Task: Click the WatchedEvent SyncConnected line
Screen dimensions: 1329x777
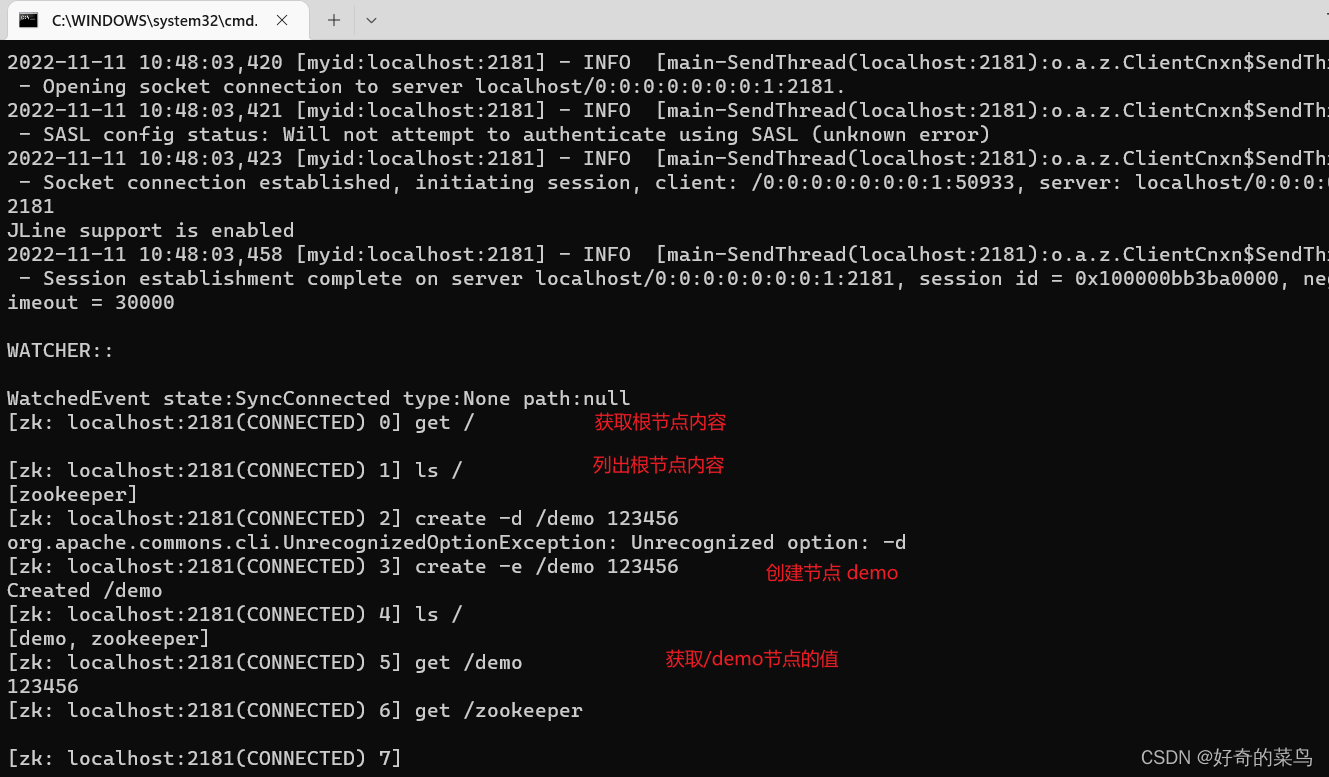Action: pyautogui.click(x=318, y=398)
